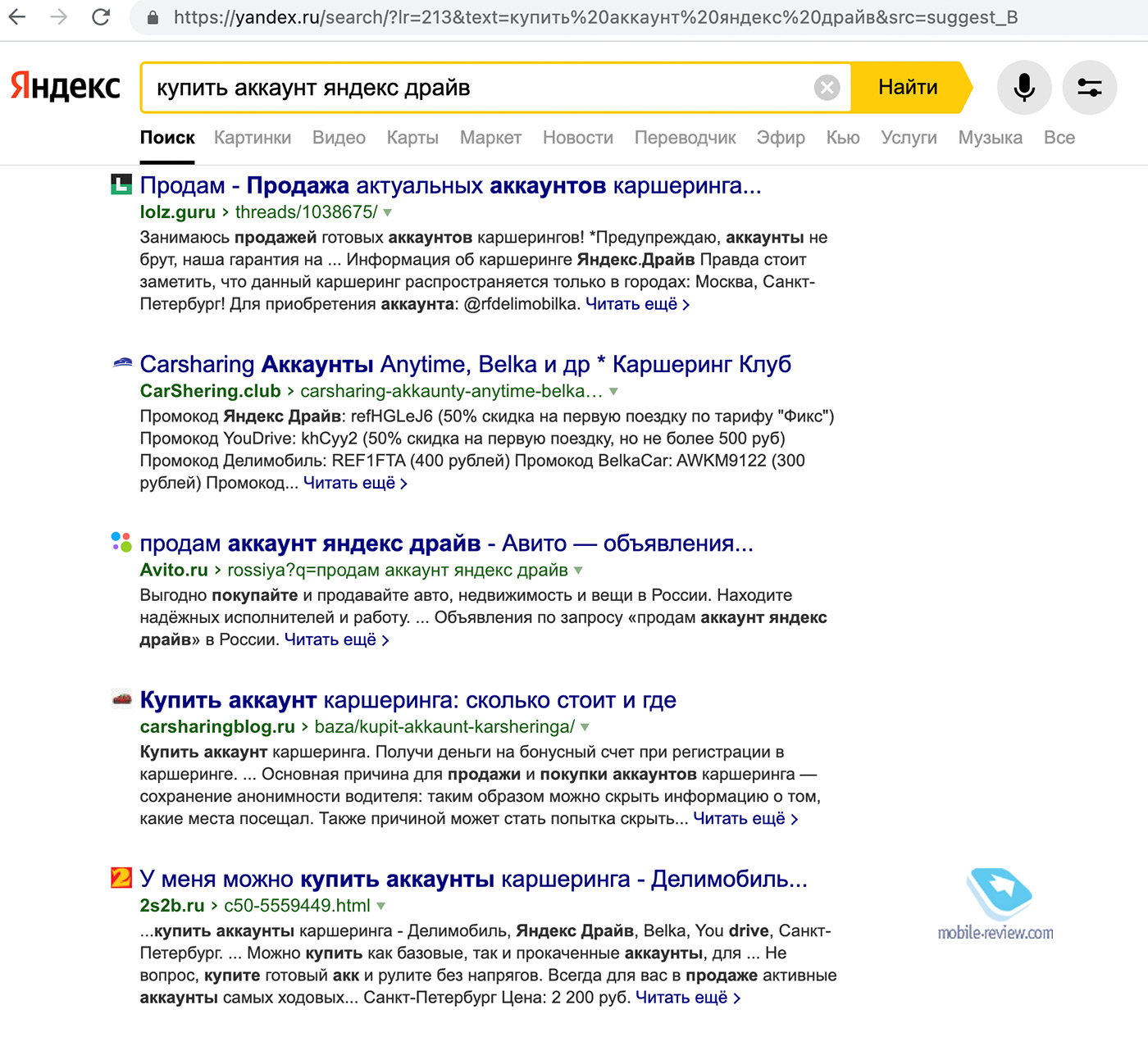The width and height of the screenshot is (1148, 1037).
Task: Click Читать ещё under the 2s2b.ru snippet
Action: point(689,998)
